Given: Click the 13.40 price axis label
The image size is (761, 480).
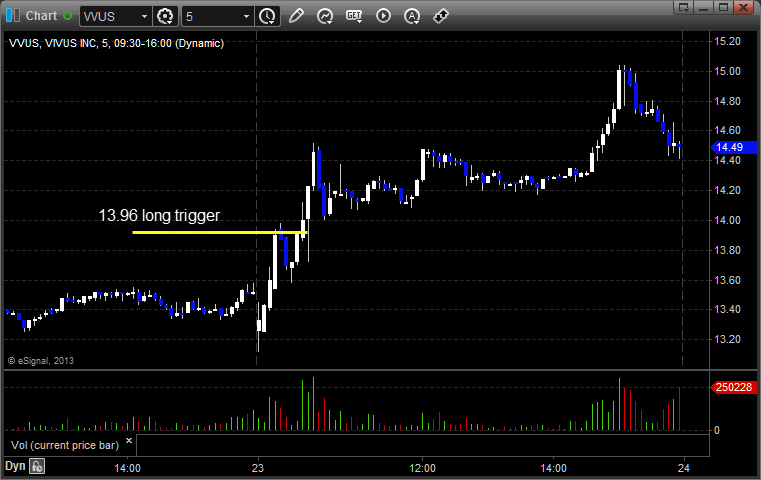Looking at the screenshot, I should click(728, 309).
